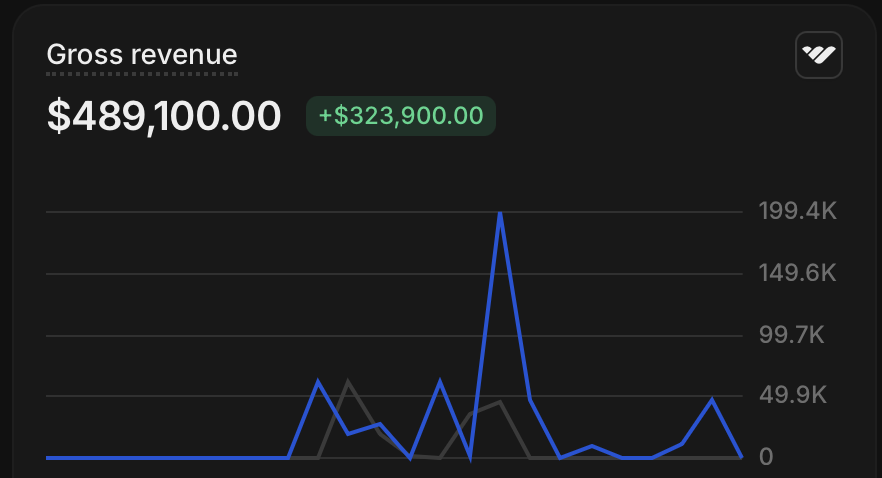Click the 99.7K axis label
Image resolution: width=882 pixels, height=478 pixels.
pyautogui.click(x=791, y=335)
